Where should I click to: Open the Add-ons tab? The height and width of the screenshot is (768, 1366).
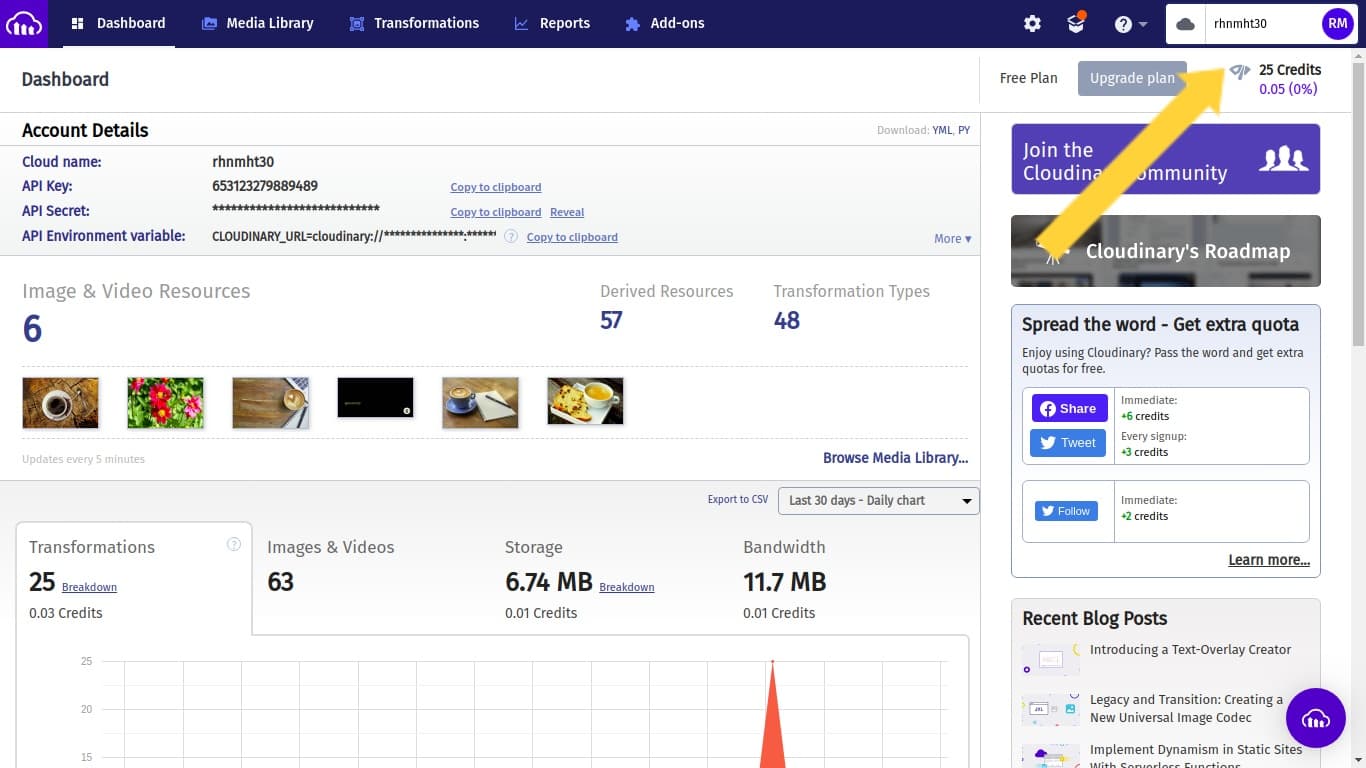(665, 23)
